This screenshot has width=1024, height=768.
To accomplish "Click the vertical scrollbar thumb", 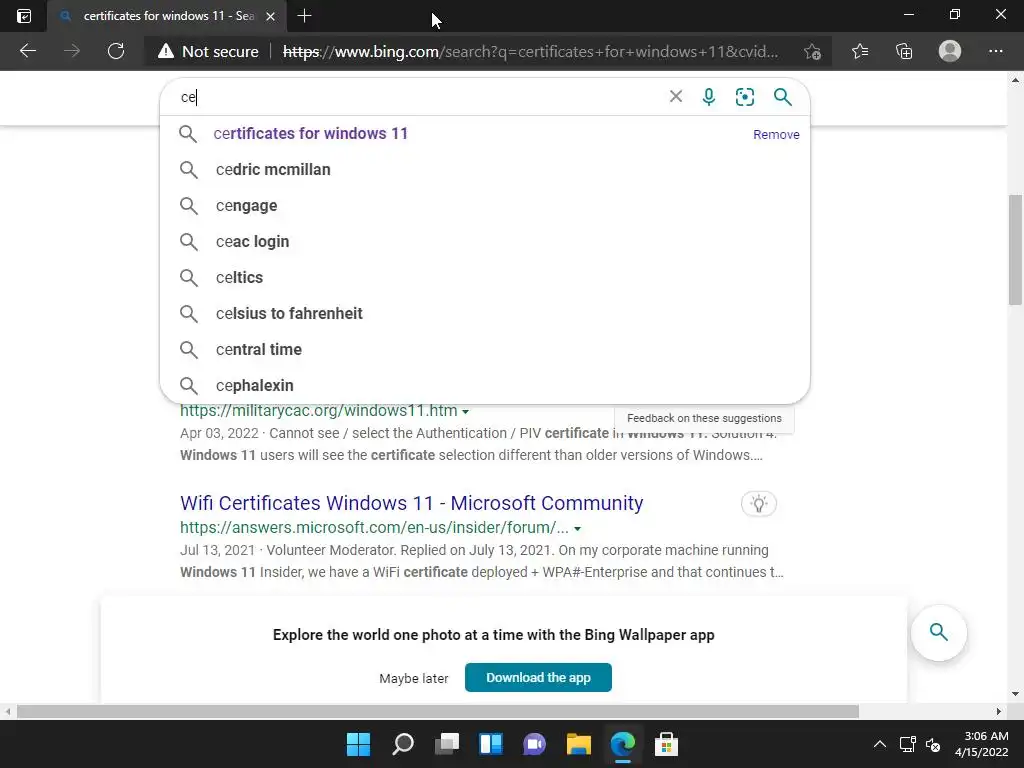I will 1015,249.
